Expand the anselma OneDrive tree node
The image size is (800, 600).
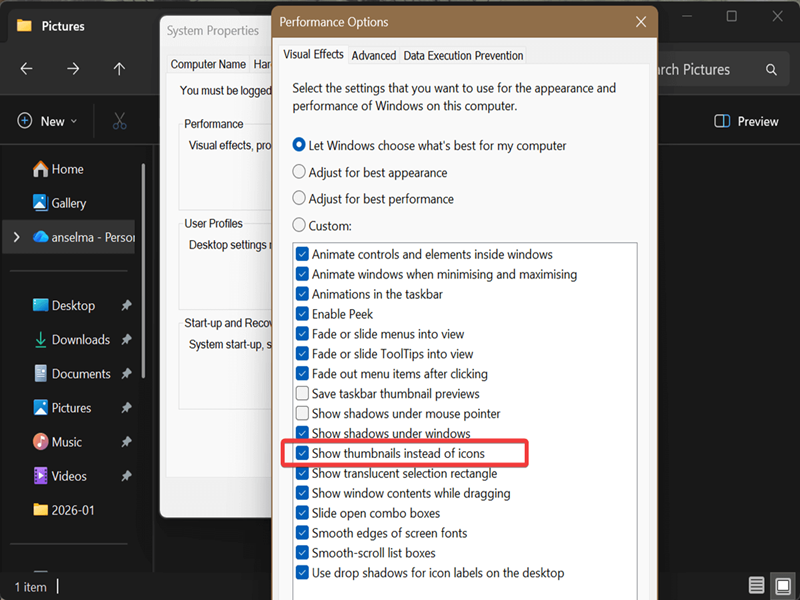point(16,237)
